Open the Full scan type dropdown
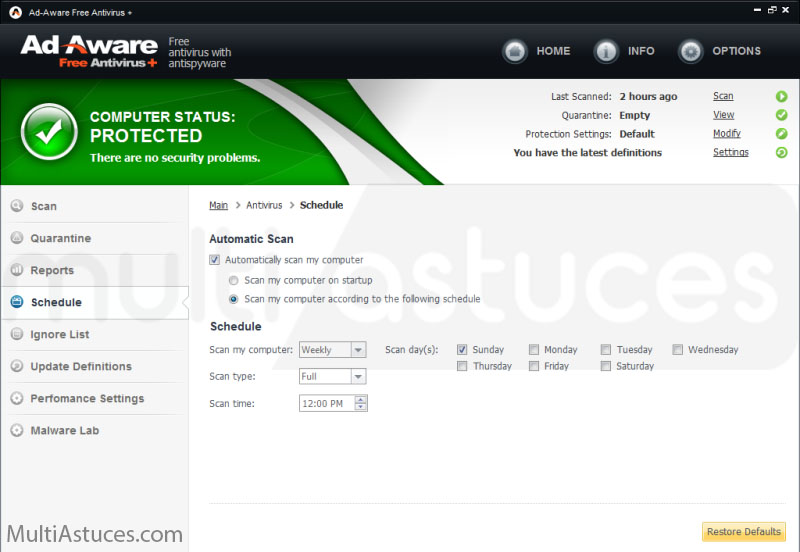This screenshot has height=552, width=800. pyautogui.click(x=358, y=377)
